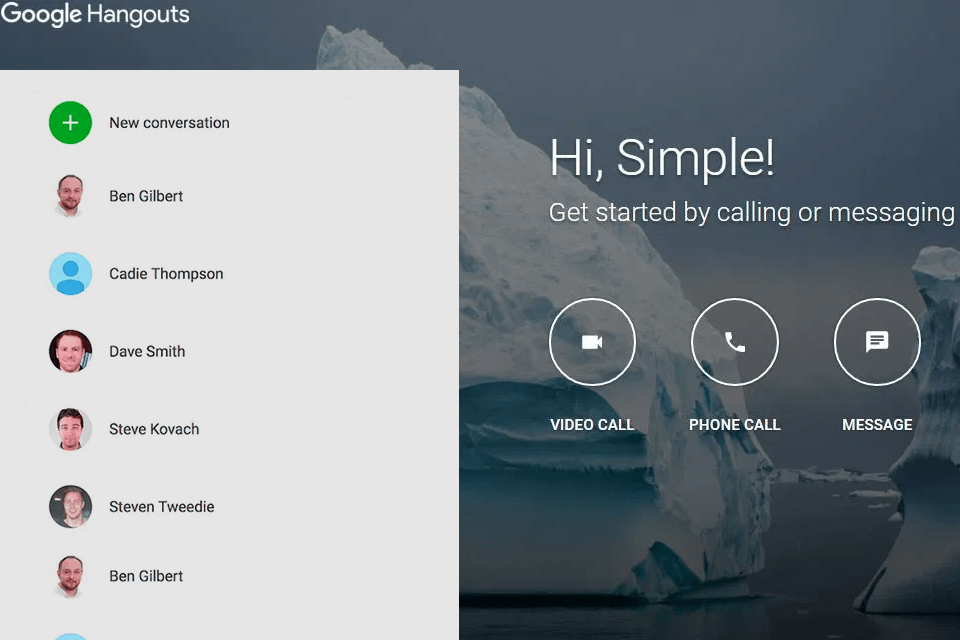Click the Hi, Simple! greeting heading
Image resolution: width=960 pixels, height=640 pixels.
(662, 158)
